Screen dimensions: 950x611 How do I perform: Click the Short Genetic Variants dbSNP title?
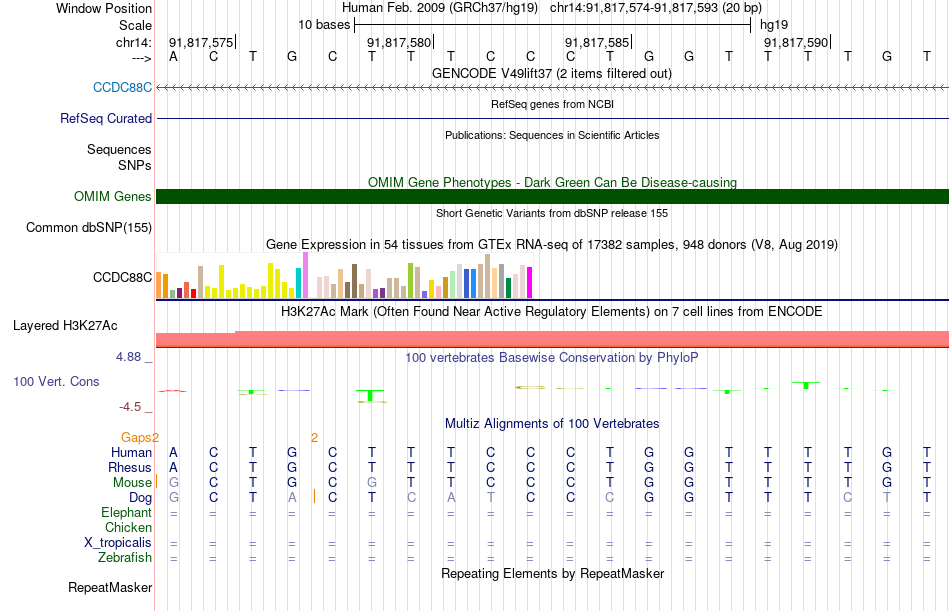point(552,213)
